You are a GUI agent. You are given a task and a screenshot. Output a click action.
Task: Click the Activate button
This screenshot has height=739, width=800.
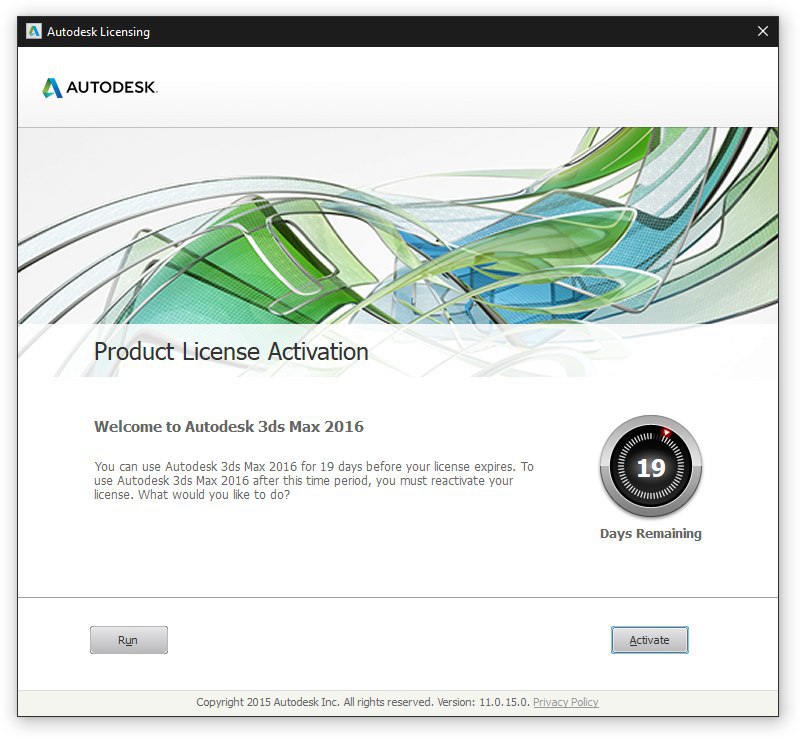tap(649, 640)
